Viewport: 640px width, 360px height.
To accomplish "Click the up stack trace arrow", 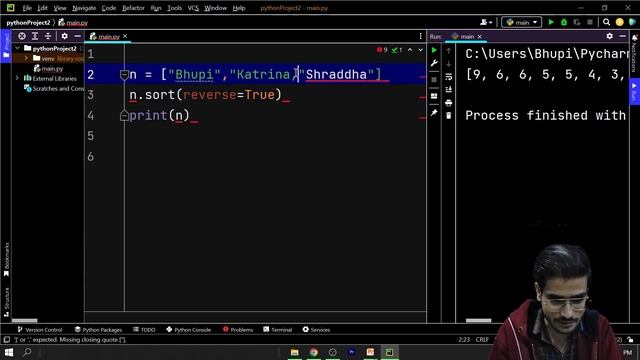I will 449,51.
